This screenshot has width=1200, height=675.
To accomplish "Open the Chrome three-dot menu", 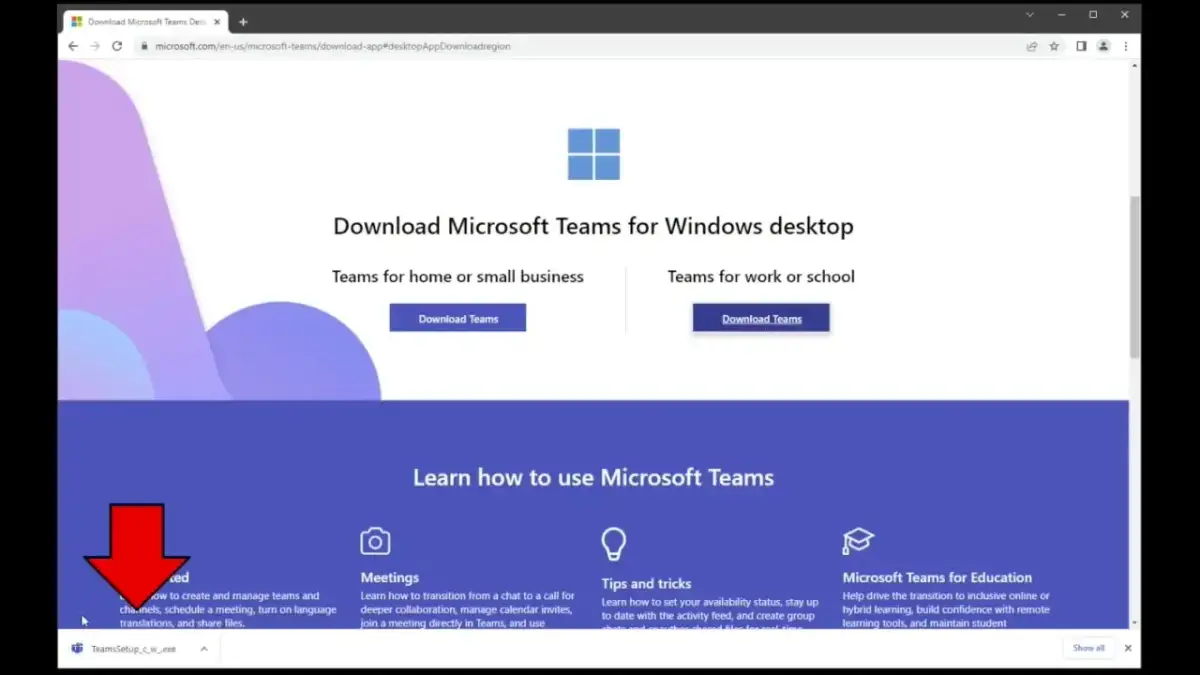I will 1126,46.
